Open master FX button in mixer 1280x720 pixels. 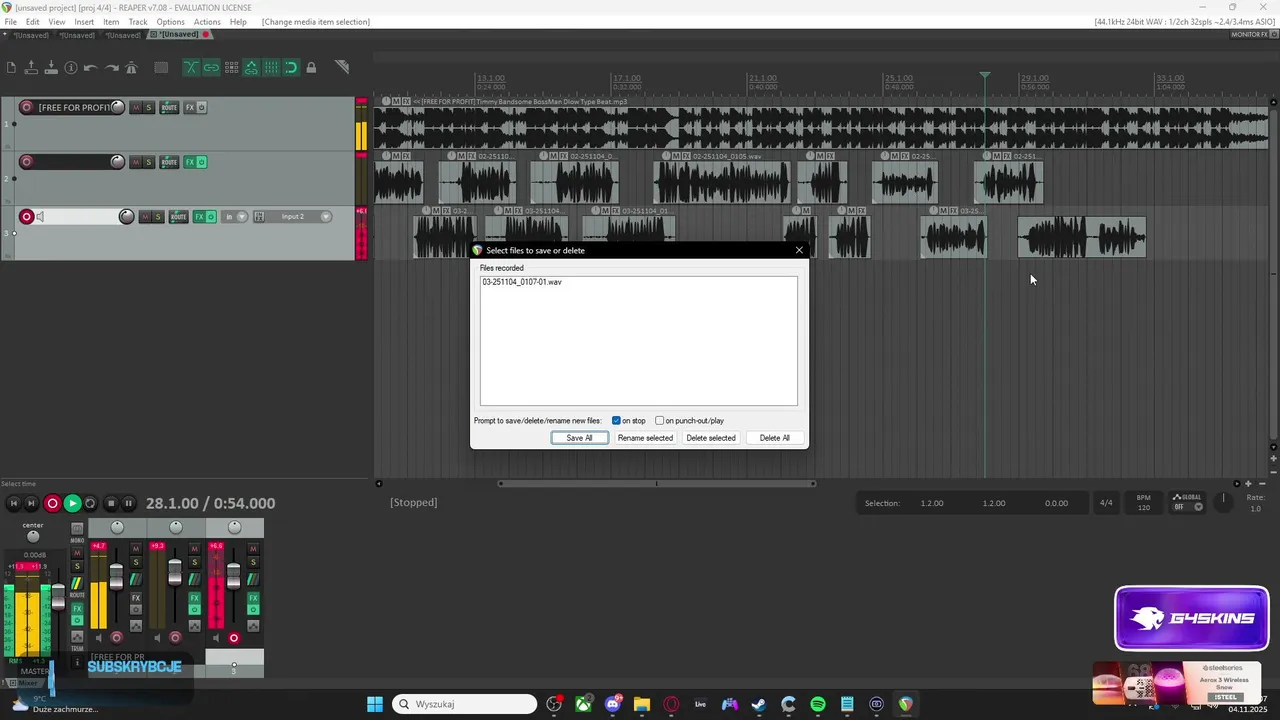pos(77,608)
